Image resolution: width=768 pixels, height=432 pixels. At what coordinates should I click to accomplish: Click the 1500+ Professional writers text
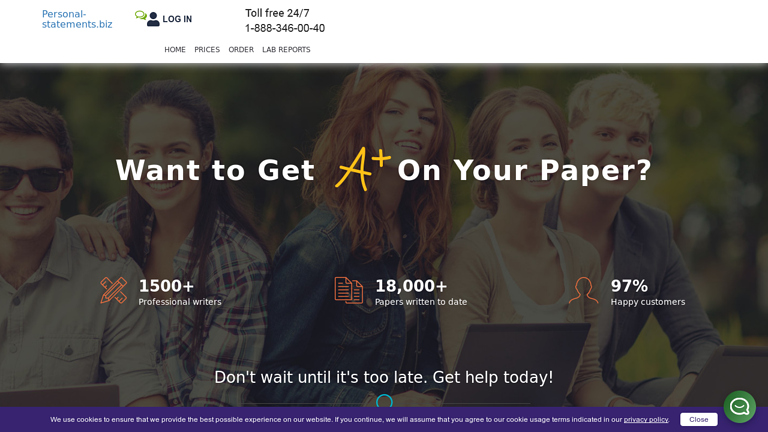179,291
